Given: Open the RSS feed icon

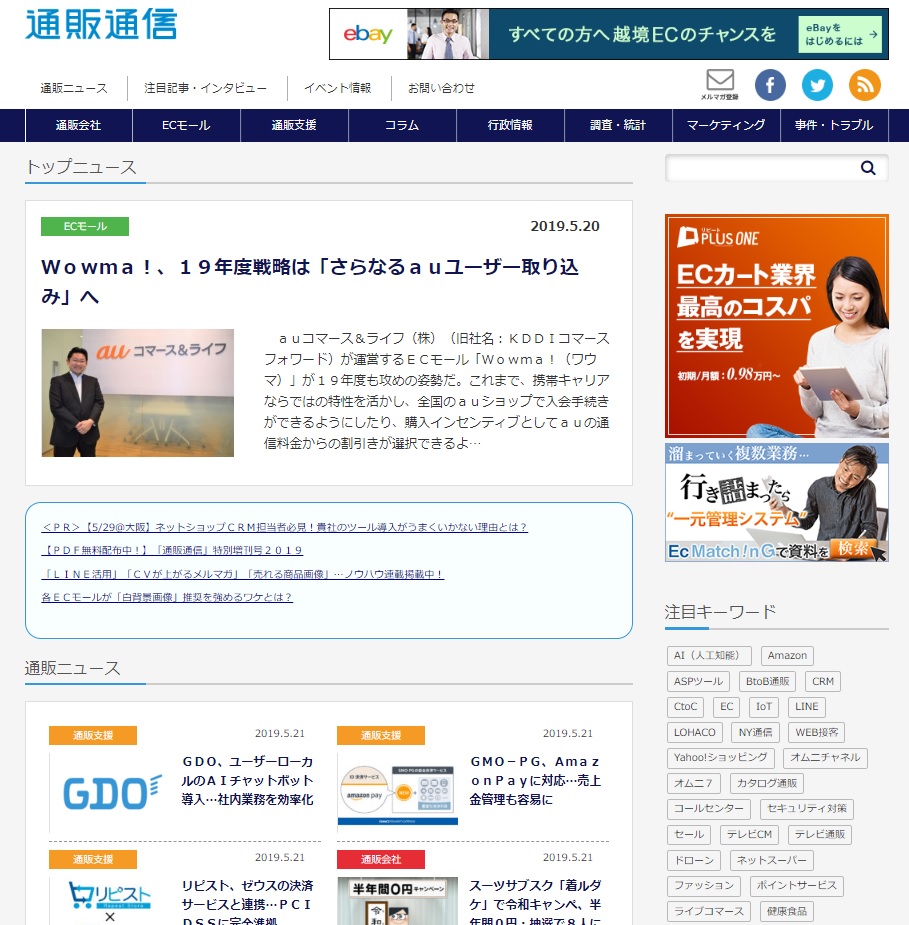Looking at the screenshot, I should tap(864, 85).
